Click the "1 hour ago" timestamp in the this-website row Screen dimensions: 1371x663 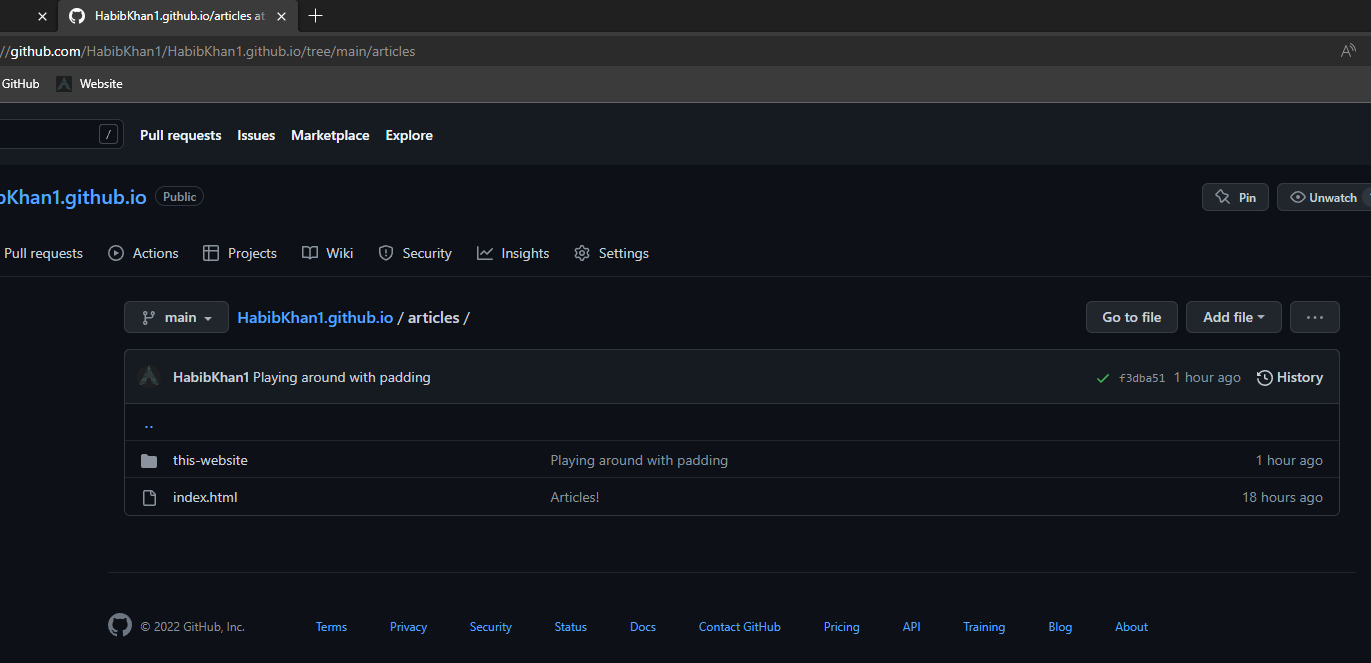pyautogui.click(x=1289, y=460)
